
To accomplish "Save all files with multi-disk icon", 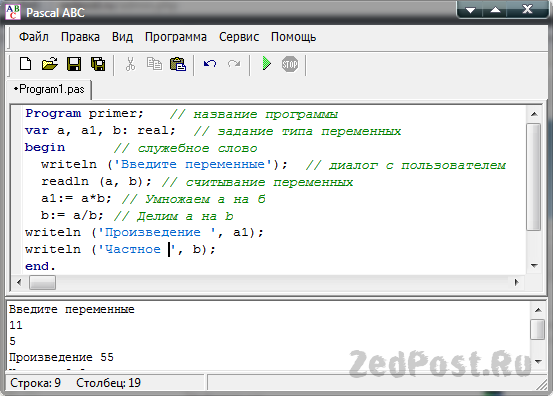I will point(98,64).
